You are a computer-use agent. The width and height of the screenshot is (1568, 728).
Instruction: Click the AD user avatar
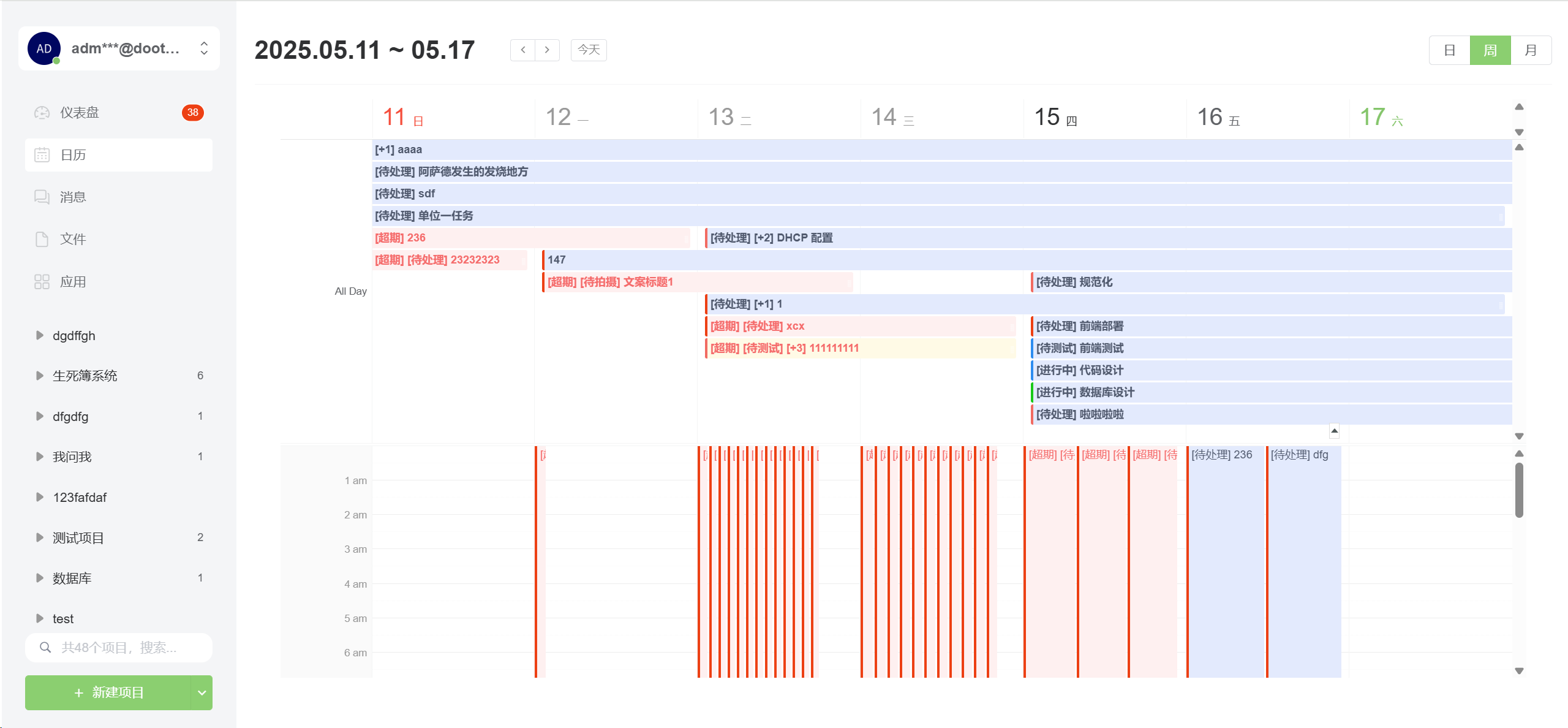click(x=44, y=48)
